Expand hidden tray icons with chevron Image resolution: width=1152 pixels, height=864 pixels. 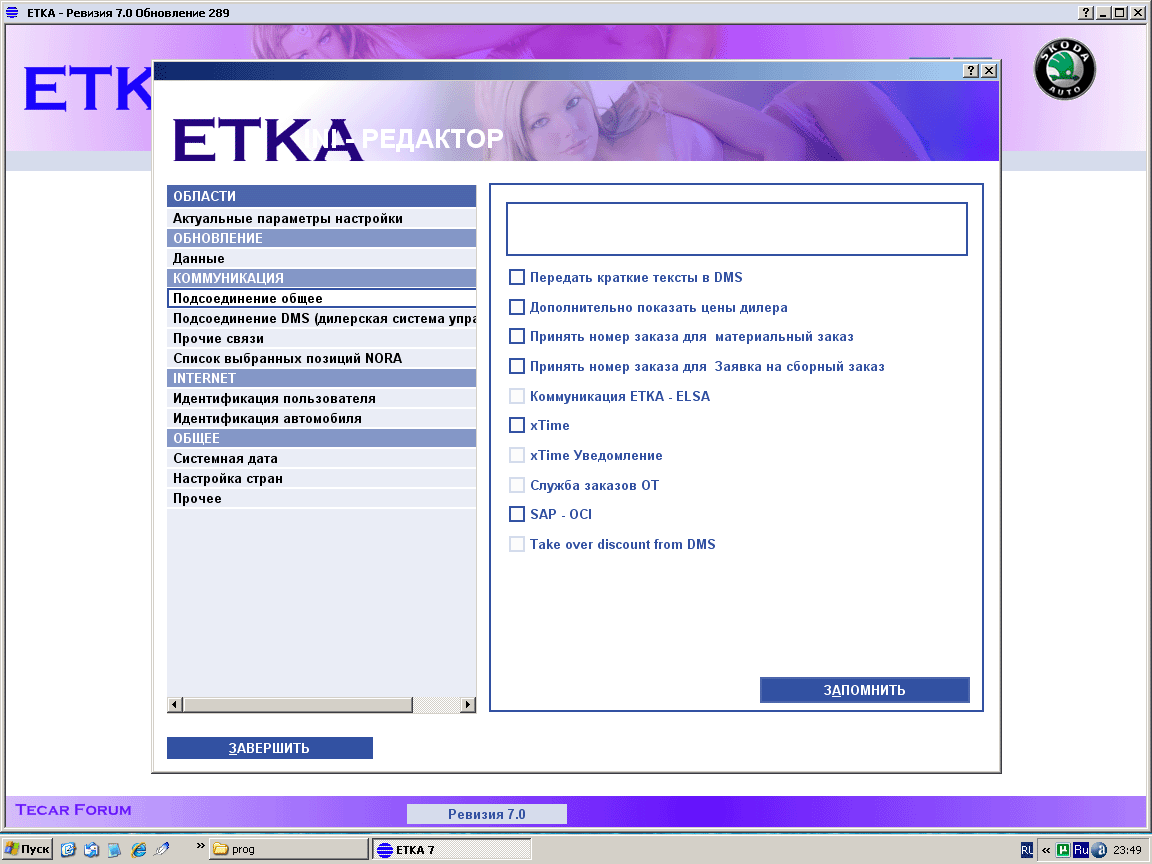[x=1046, y=850]
